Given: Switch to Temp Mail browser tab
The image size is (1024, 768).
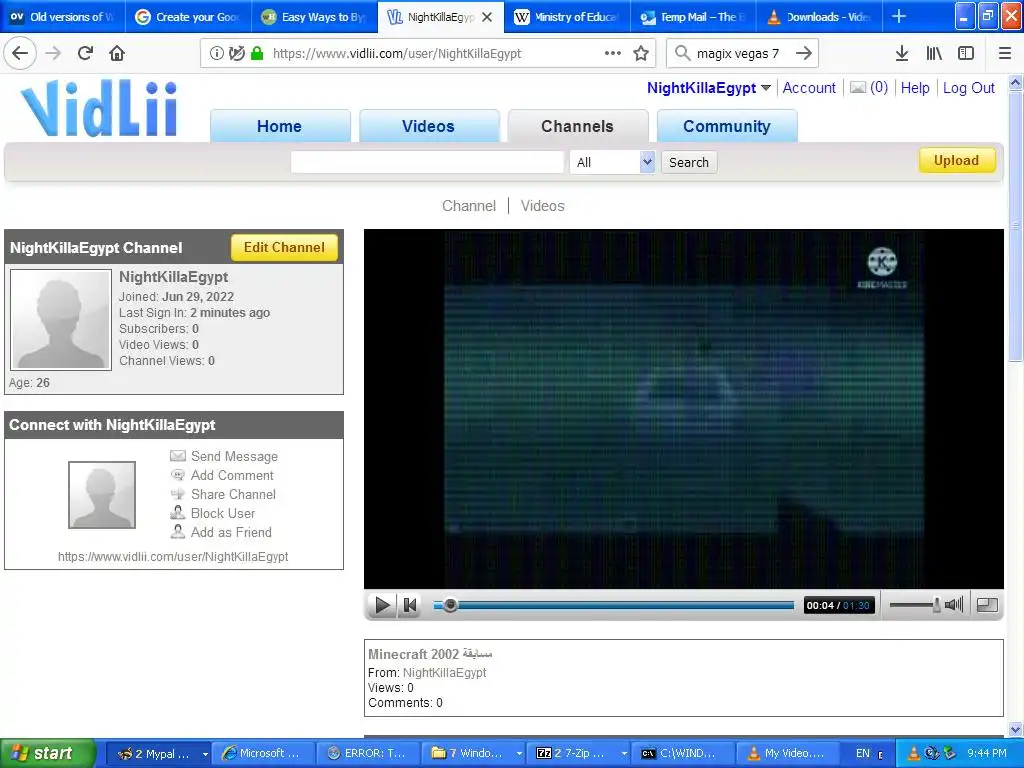Looking at the screenshot, I should click(694, 17).
